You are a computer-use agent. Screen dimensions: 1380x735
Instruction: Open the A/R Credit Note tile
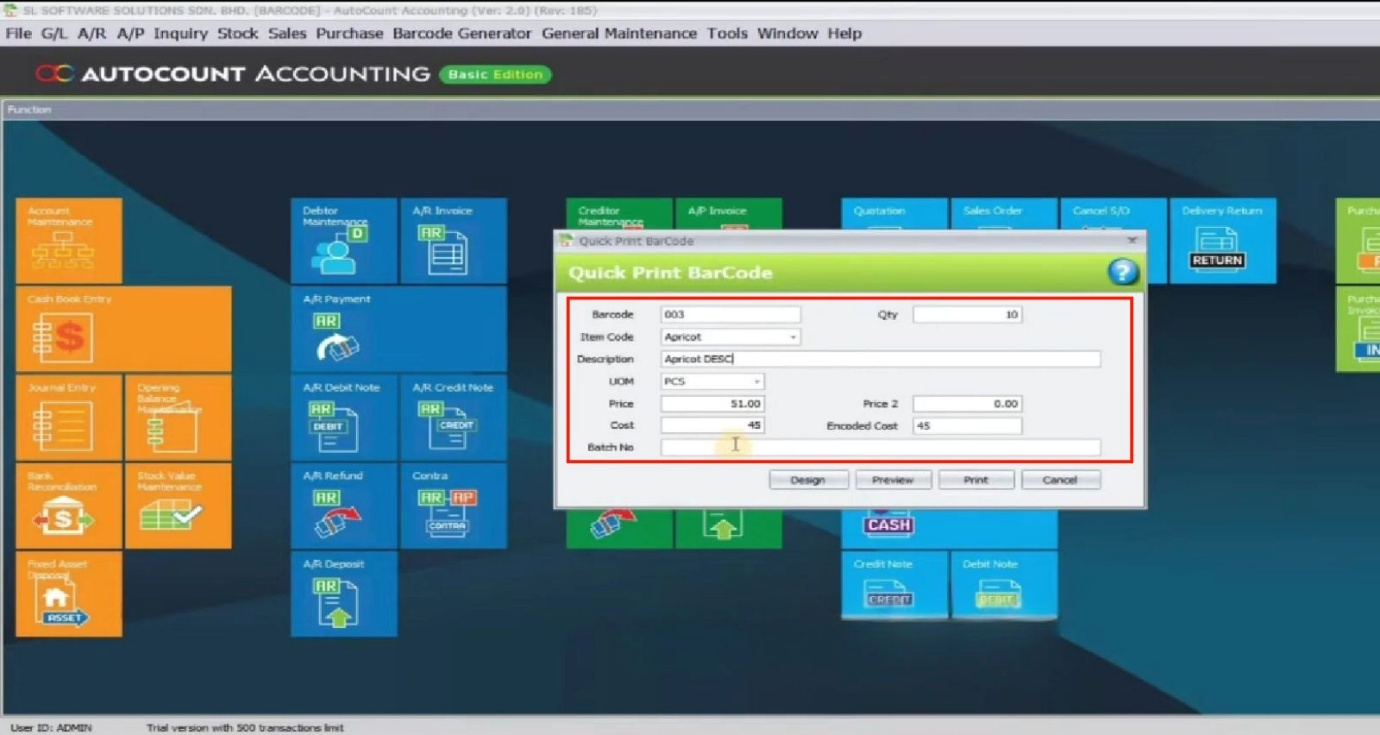pyautogui.click(x=453, y=418)
